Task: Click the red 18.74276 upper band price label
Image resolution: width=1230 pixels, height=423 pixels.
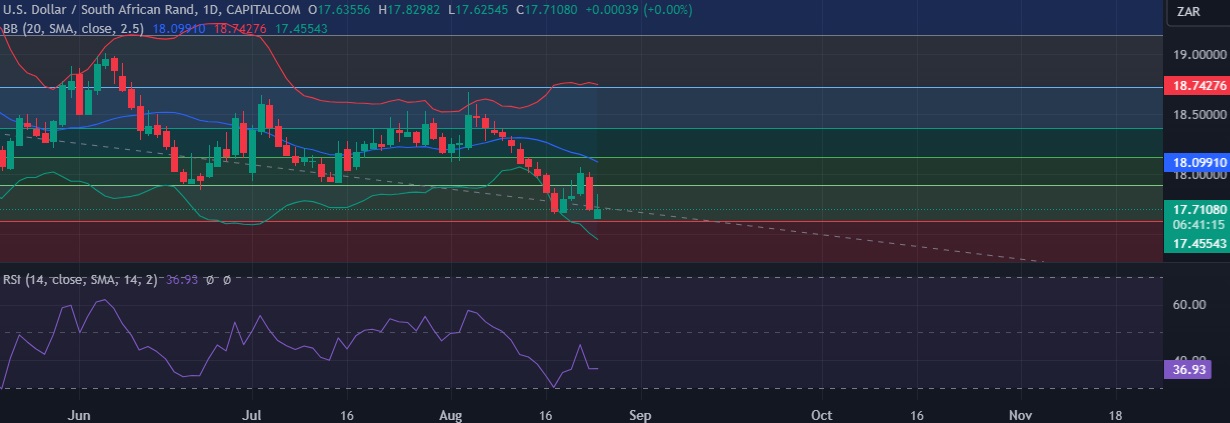Action: (1197, 87)
